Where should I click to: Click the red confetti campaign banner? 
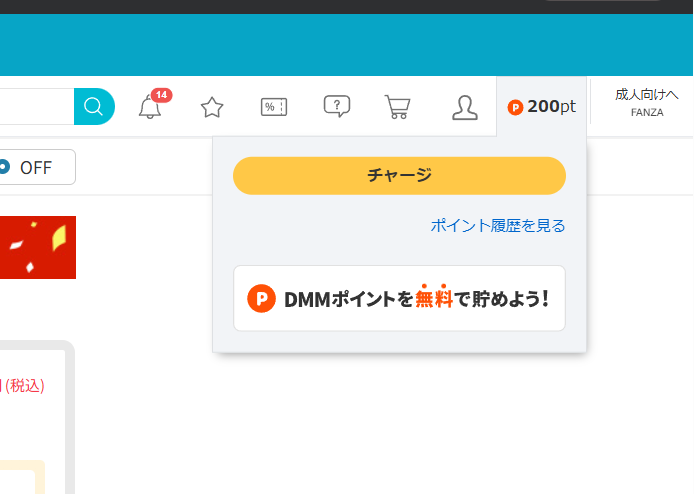pos(37,247)
